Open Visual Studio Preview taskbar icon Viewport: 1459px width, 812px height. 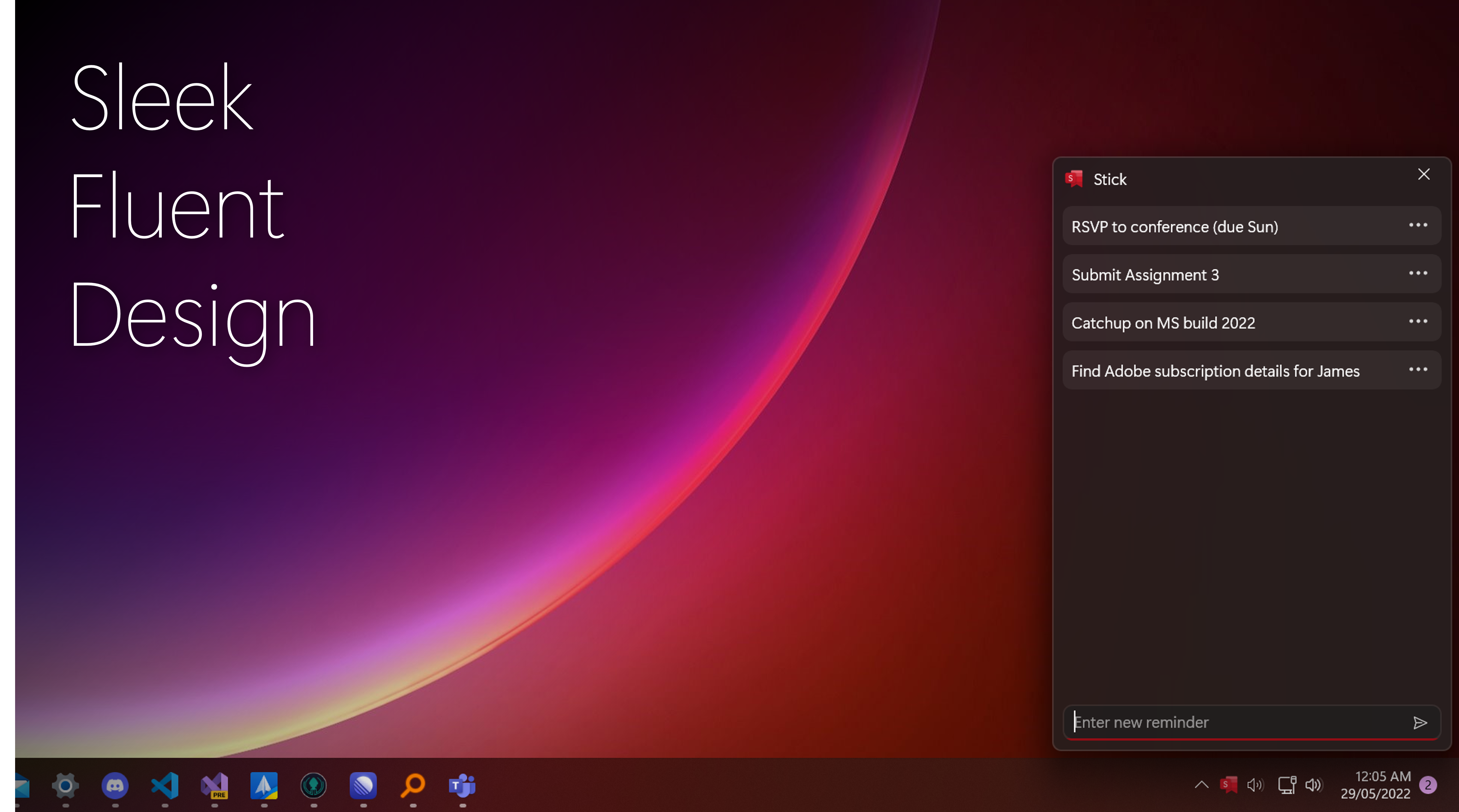(x=215, y=785)
